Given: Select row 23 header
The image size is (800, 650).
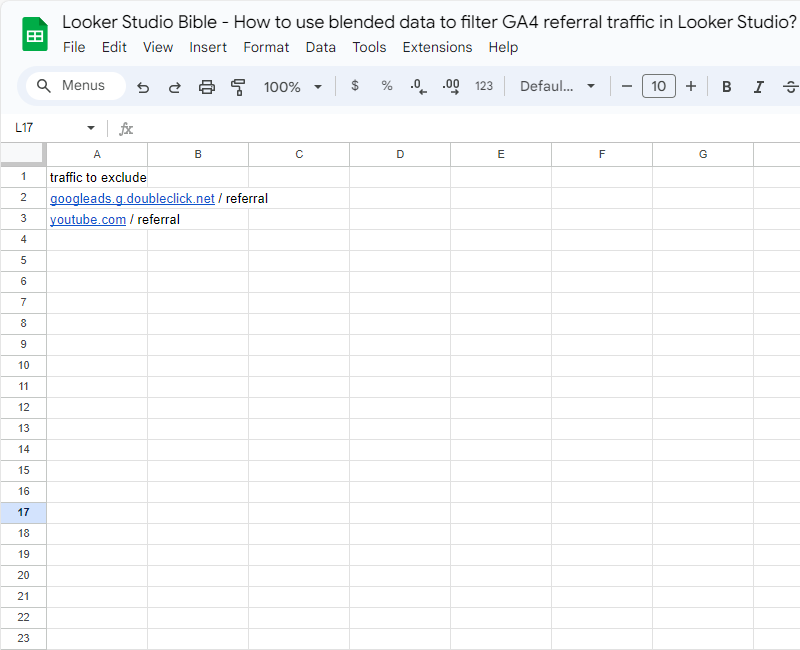Looking at the screenshot, I should point(23,638).
